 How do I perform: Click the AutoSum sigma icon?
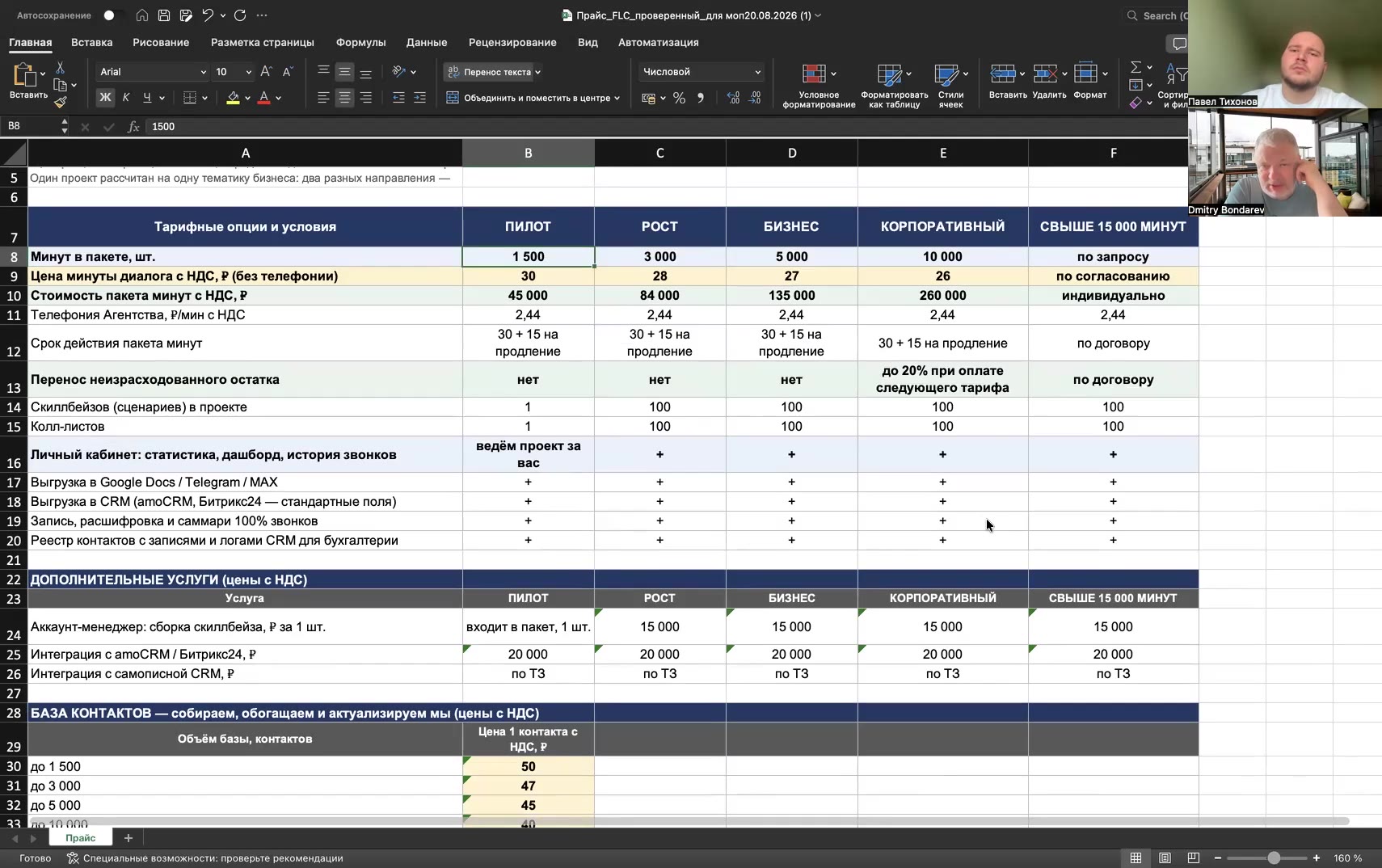(1136, 67)
